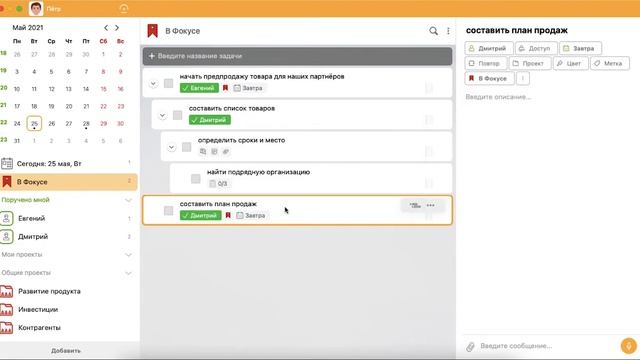
Task: Check off 'найти подрядную организацию' task
Action: pyautogui.click(x=196, y=179)
